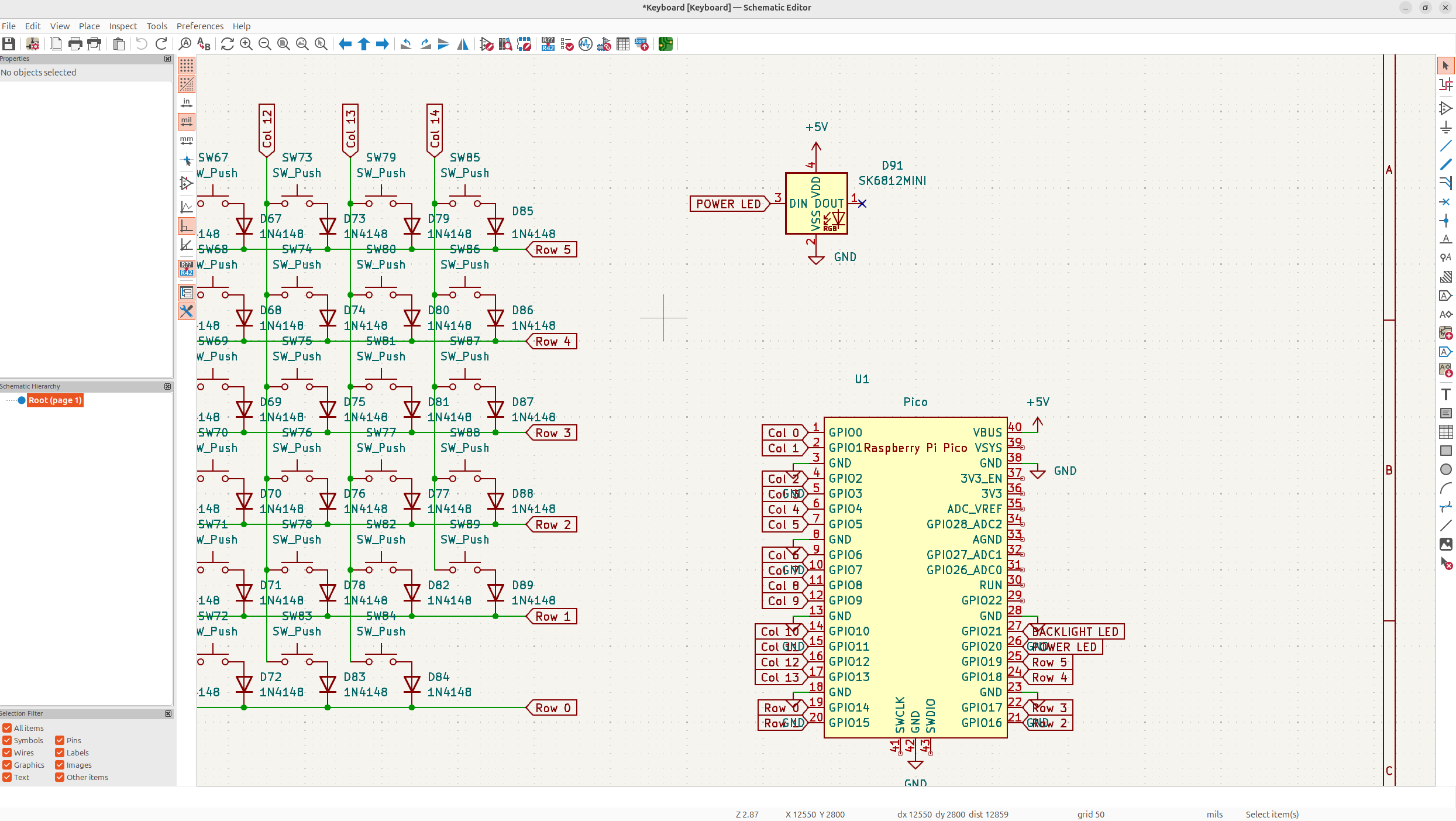Click the Paste clipboard icon
Screen dimensions: 1456x821
click(x=119, y=44)
